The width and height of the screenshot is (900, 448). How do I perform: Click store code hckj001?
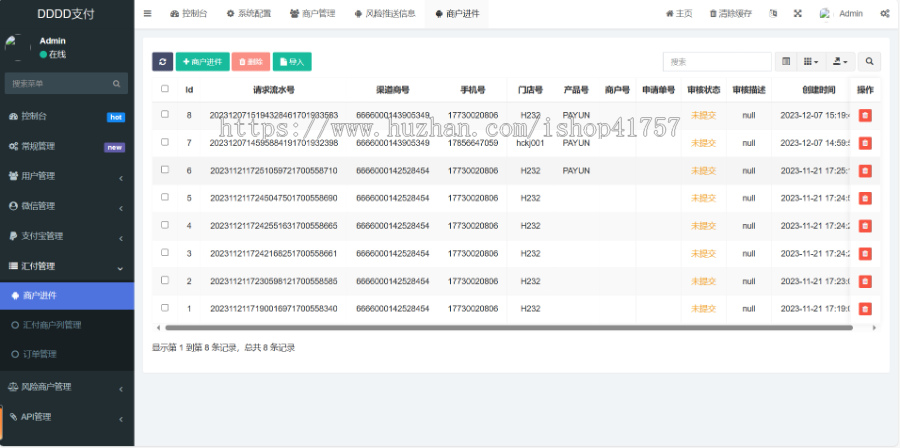click(x=530, y=143)
